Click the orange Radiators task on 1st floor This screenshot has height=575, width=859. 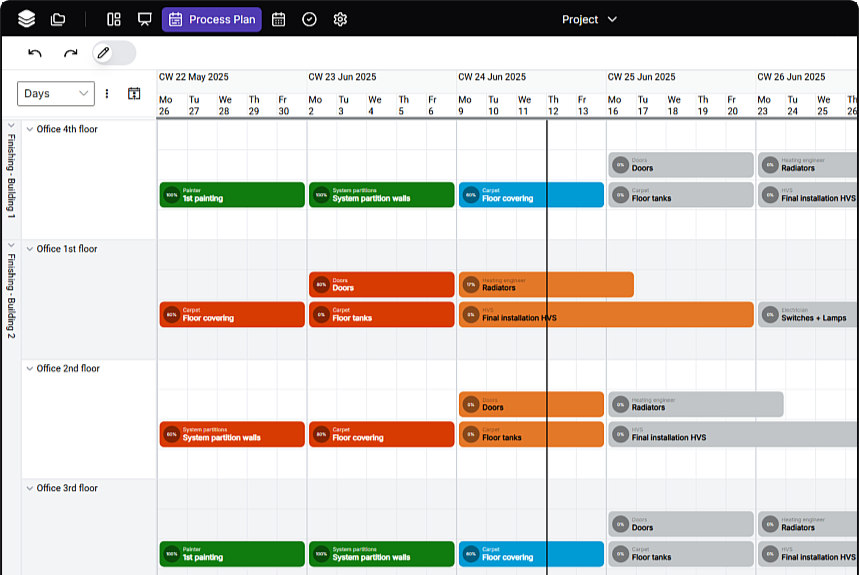(546, 285)
